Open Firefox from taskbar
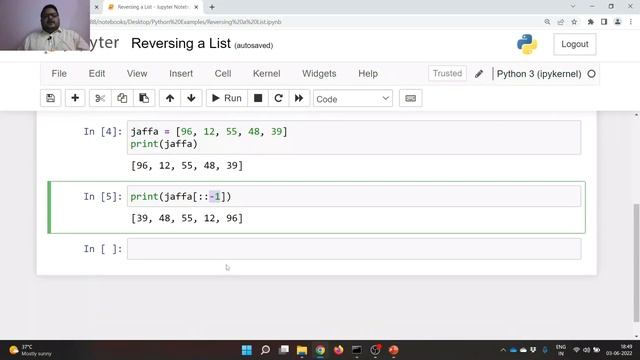The width and height of the screenshot is (640, 360). tap(338, 350)
